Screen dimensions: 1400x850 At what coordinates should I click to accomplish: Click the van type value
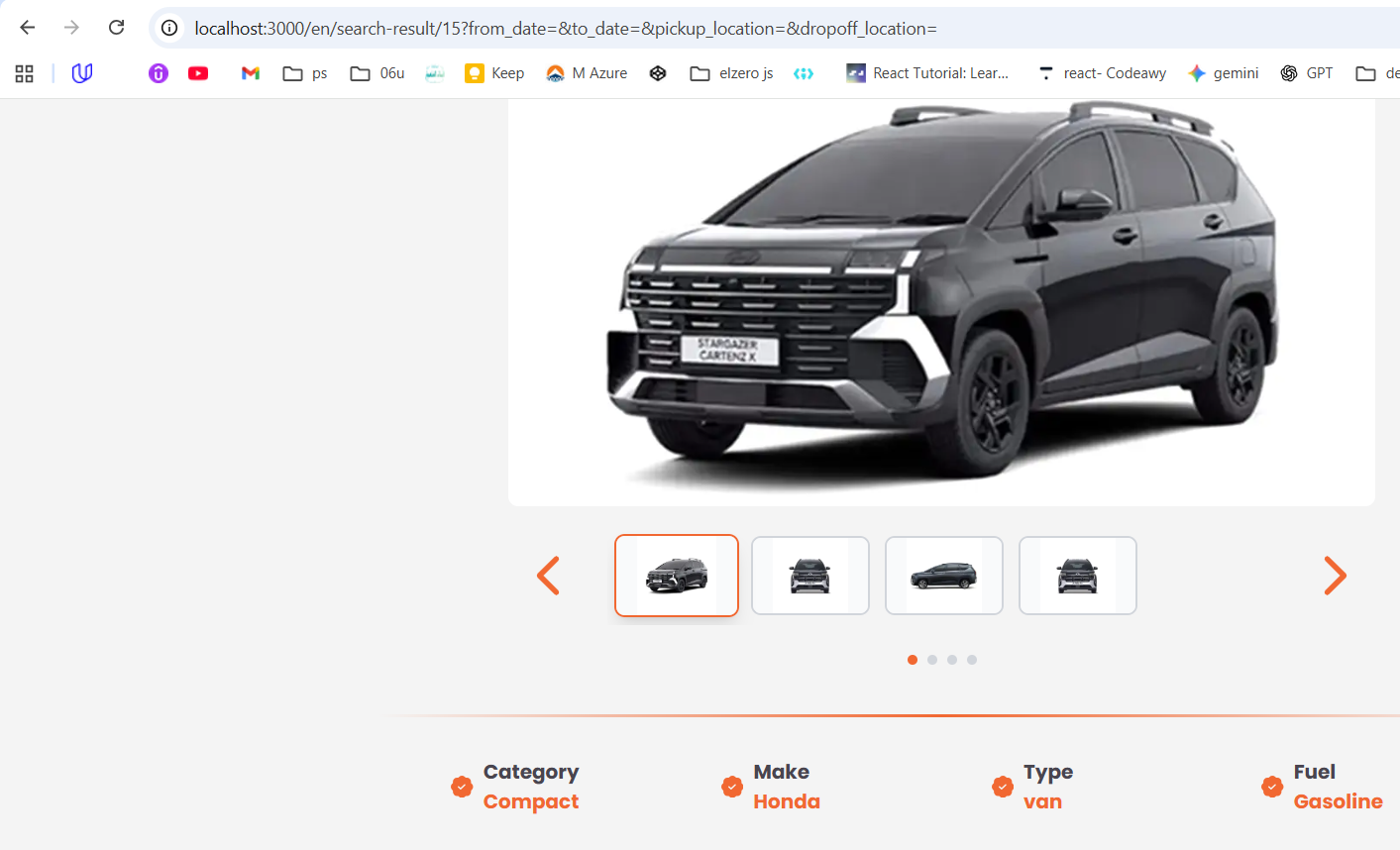[x=1042, y=801]
